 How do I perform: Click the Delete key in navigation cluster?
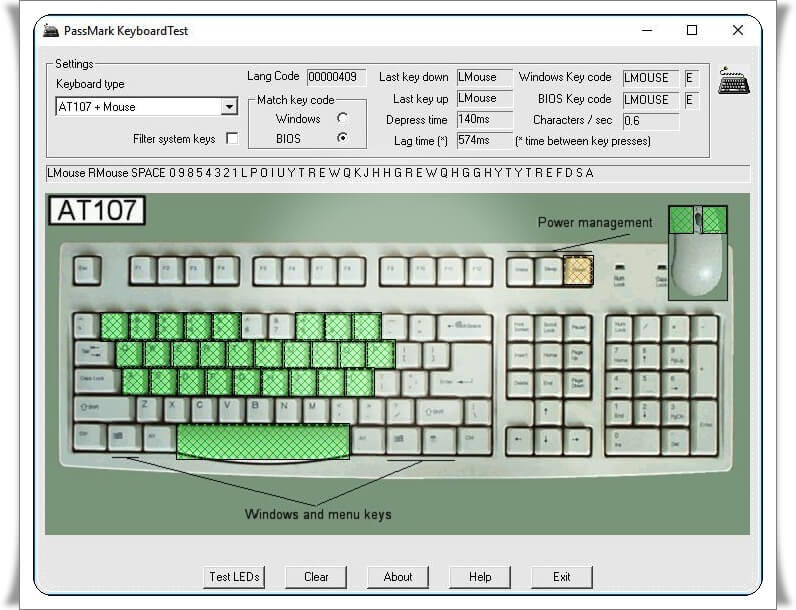[x=520, y=384]
